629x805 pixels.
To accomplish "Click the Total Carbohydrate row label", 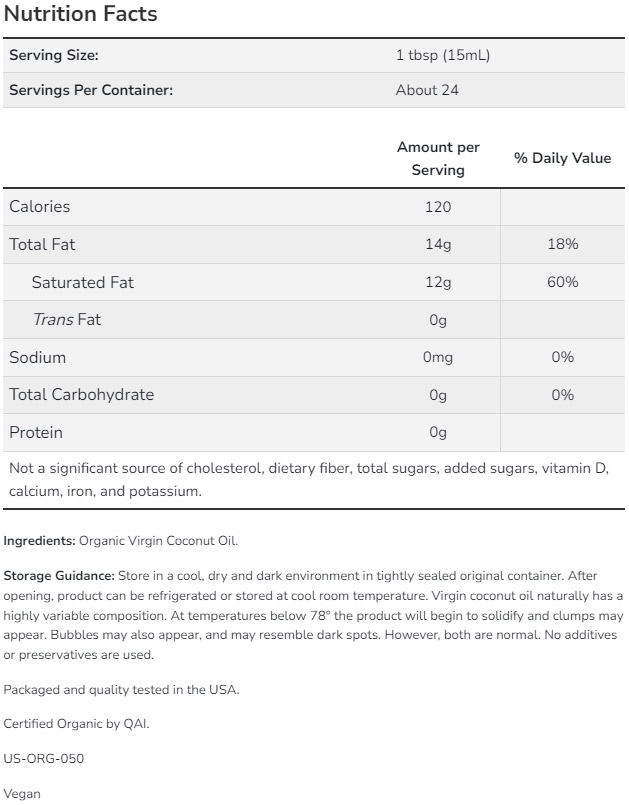I will [81, 395].
